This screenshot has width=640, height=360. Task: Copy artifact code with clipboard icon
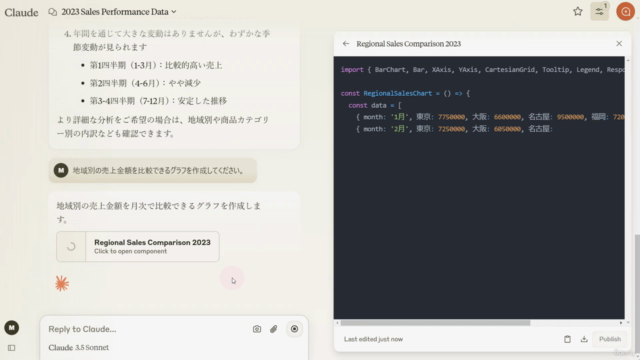point(567,339)
